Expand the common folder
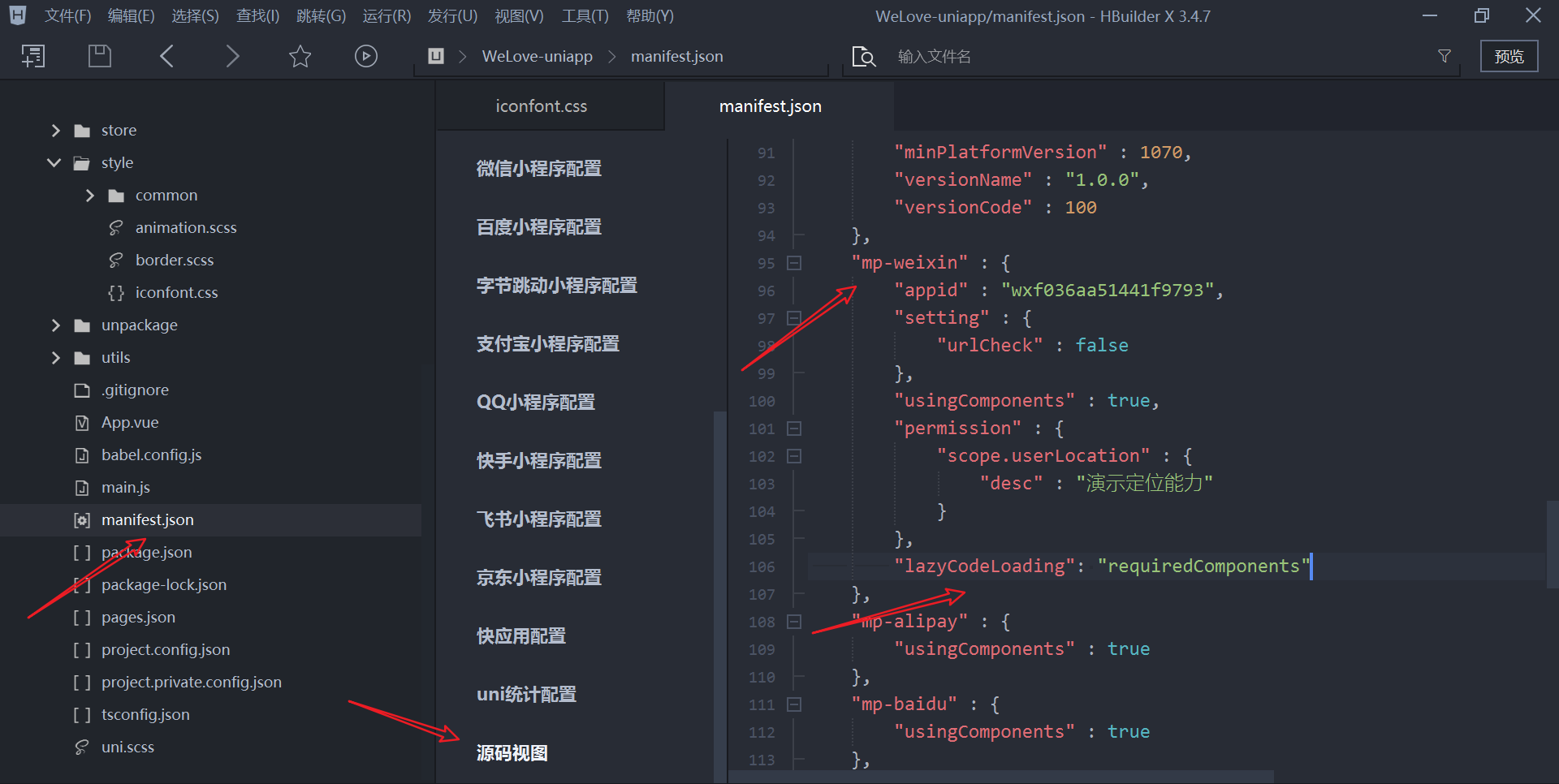This screenshot has width=1559, height=784. click(x=89, y=196)
